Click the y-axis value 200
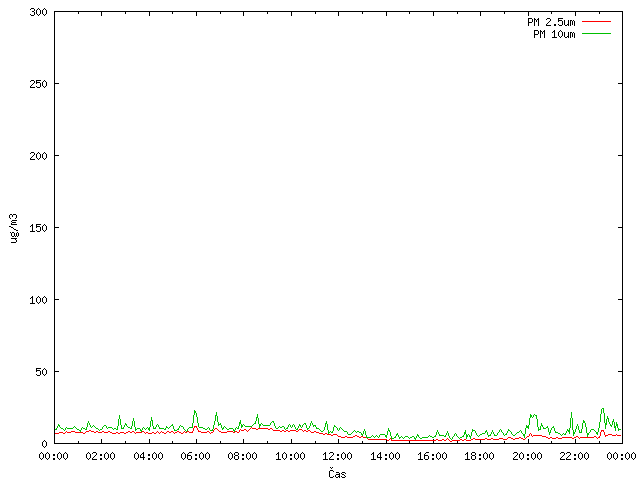Viewport: 640px width, 480px height. [x=38, y=156]
